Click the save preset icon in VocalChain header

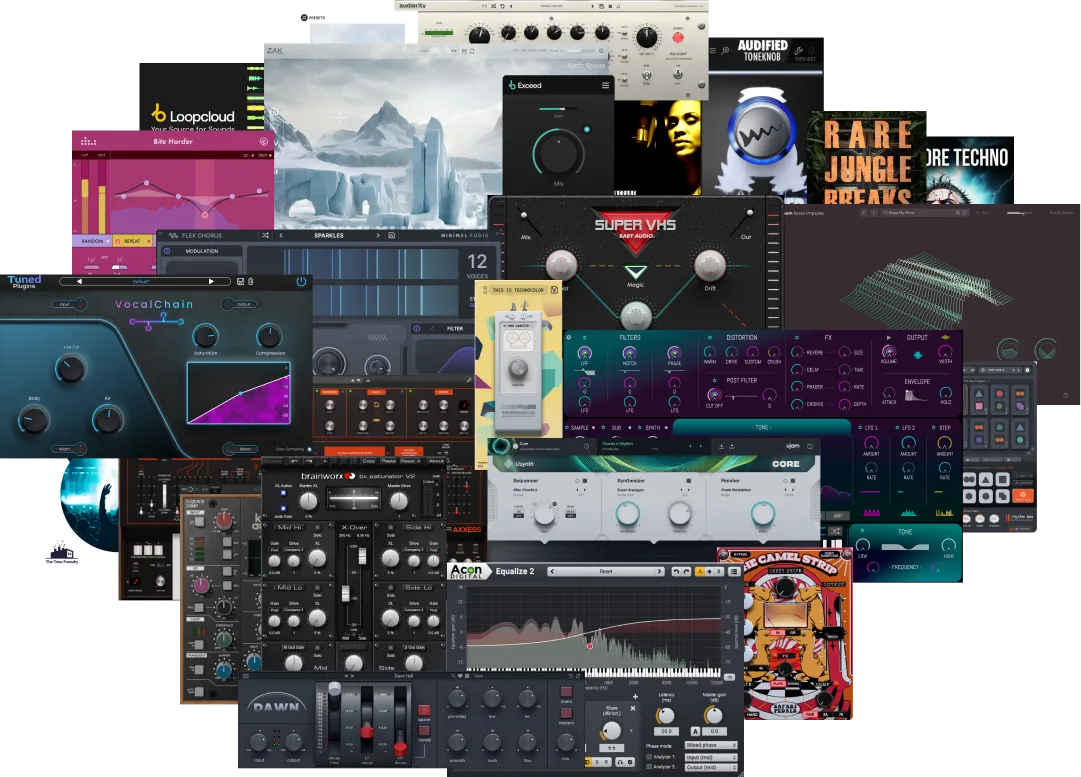pyautogui.click(x=240, y=281)
